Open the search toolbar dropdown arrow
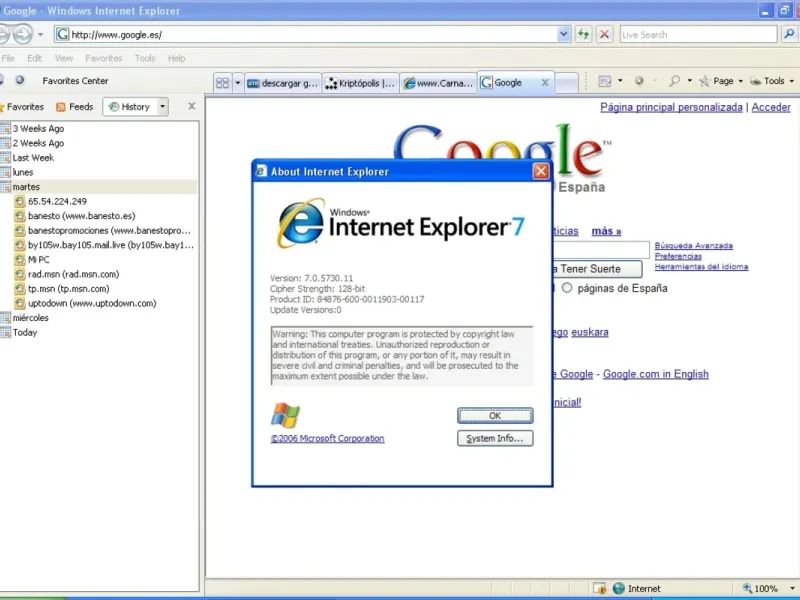Image resolution: width=800 pixels, height=600 pixels. (x=689, y=81)
